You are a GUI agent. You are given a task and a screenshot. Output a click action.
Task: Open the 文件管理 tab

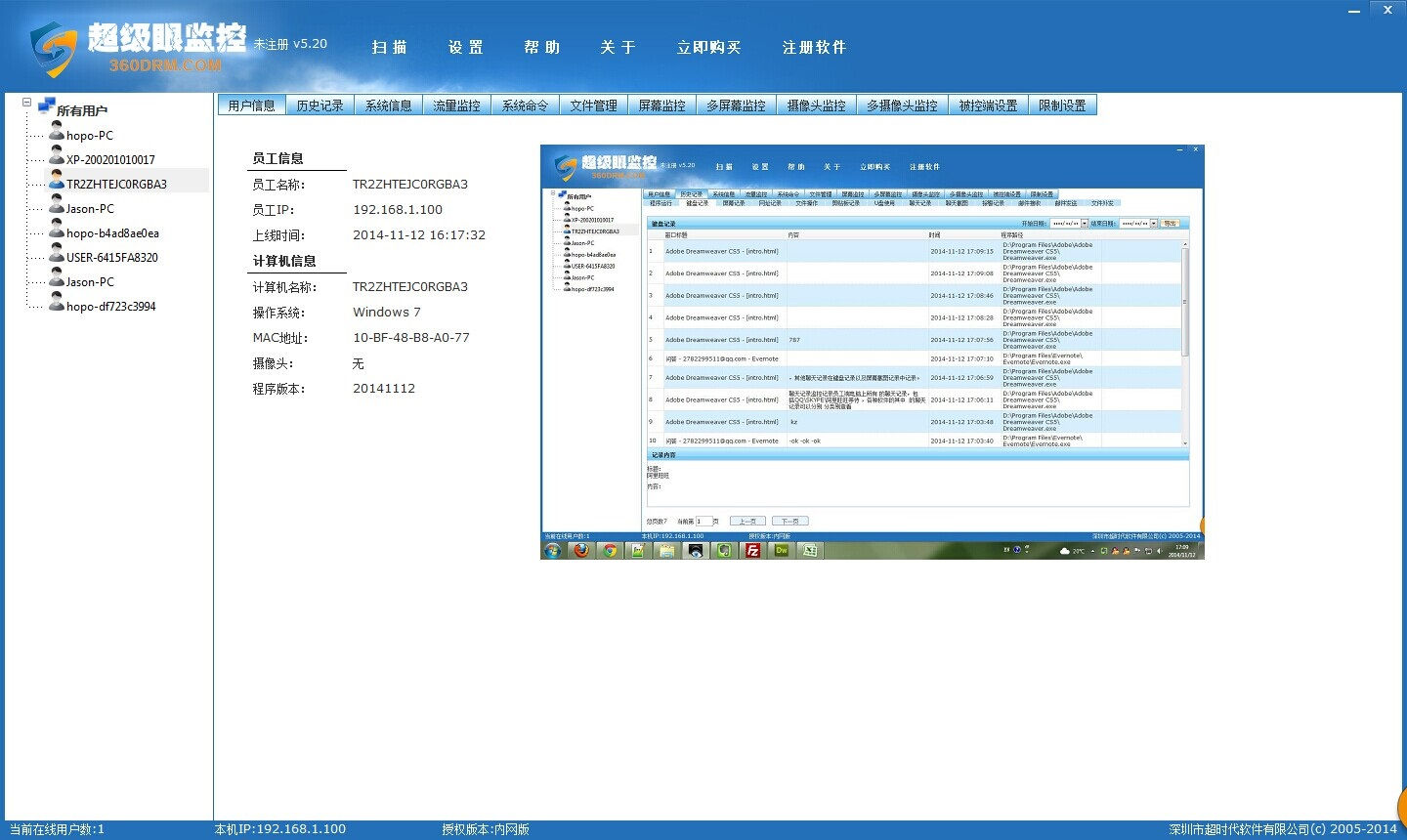[x=593, y=105]
